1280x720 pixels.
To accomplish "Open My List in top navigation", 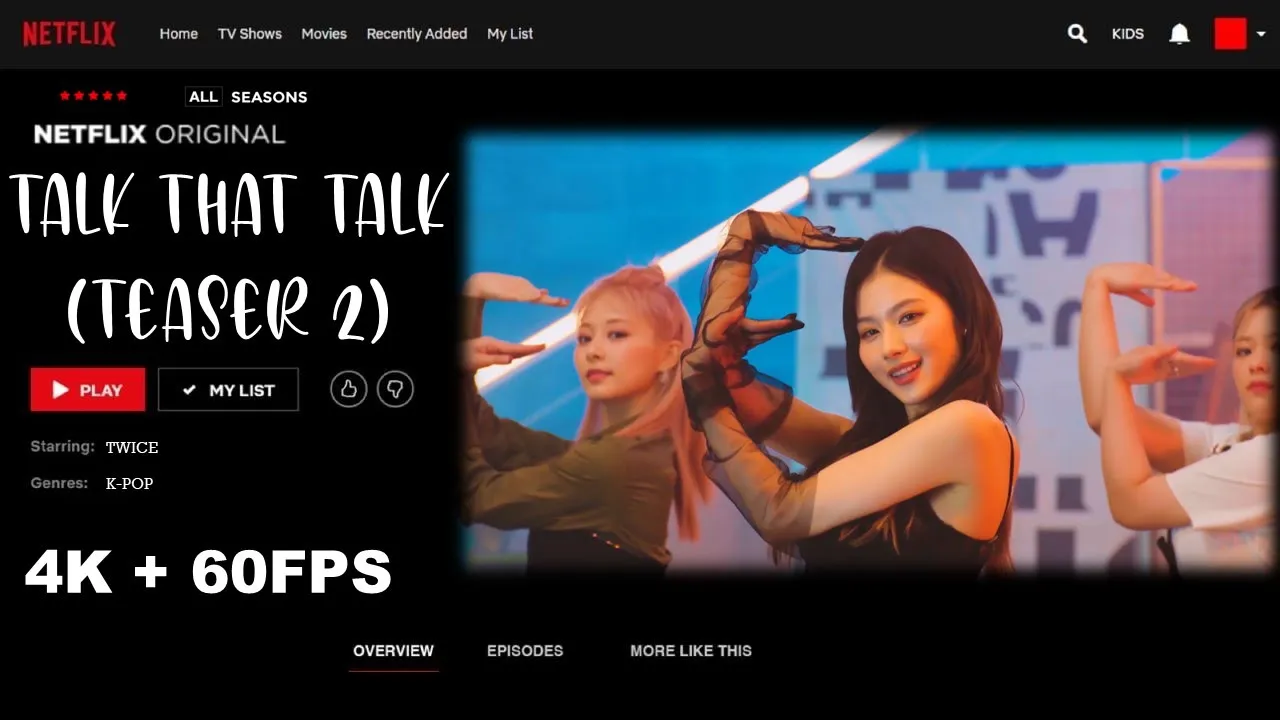I will coord(510,34).
